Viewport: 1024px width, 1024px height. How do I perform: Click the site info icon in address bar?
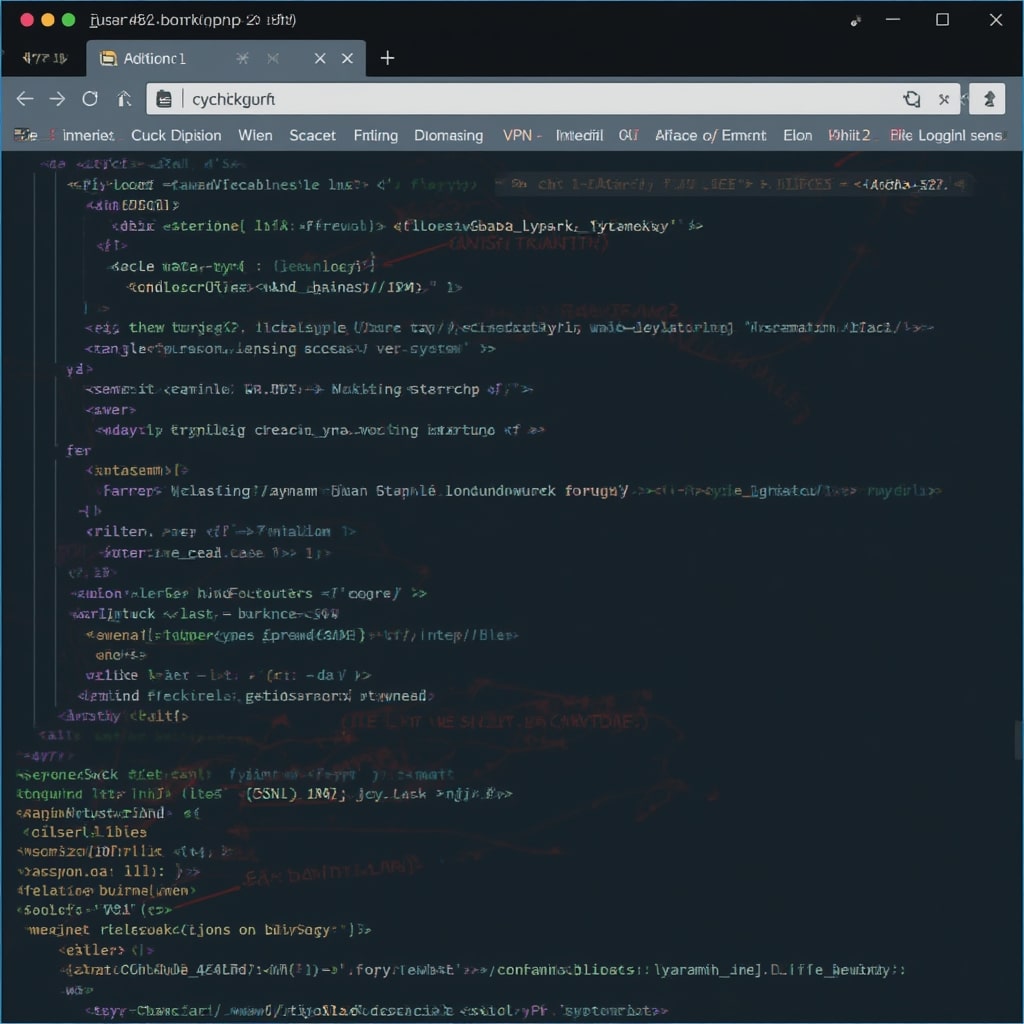coord(166,99)
